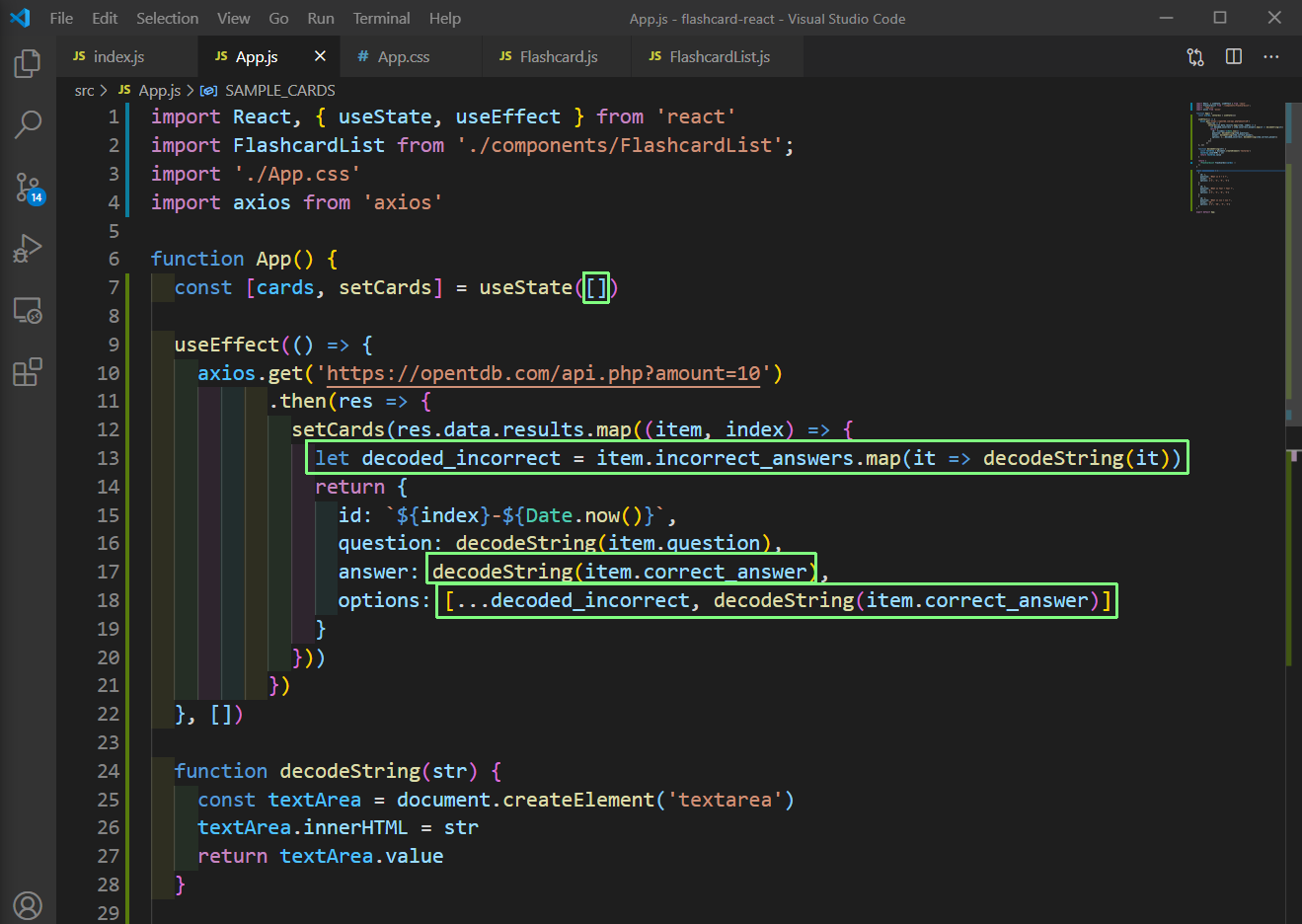Close the App.js editor tab

320,56
